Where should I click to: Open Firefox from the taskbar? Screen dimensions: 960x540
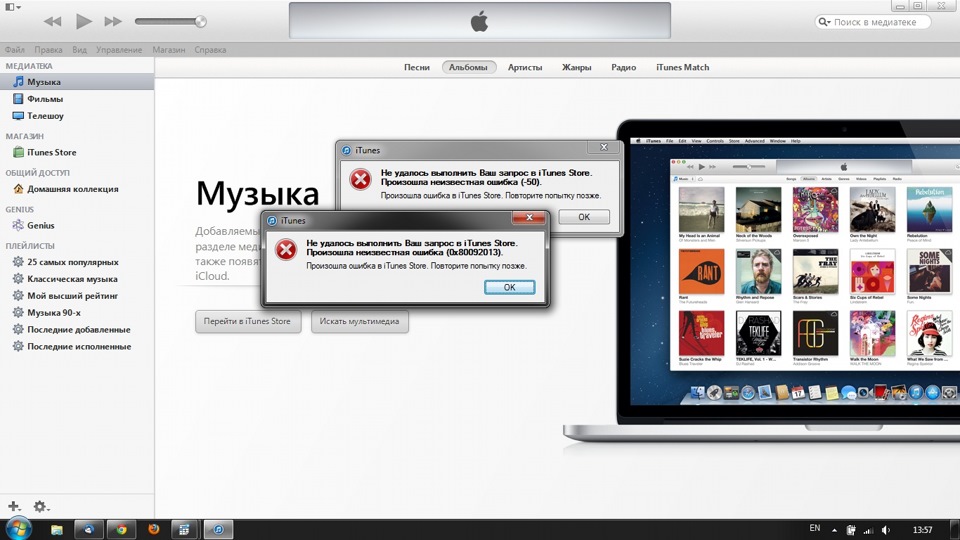(x=154, y=529)
